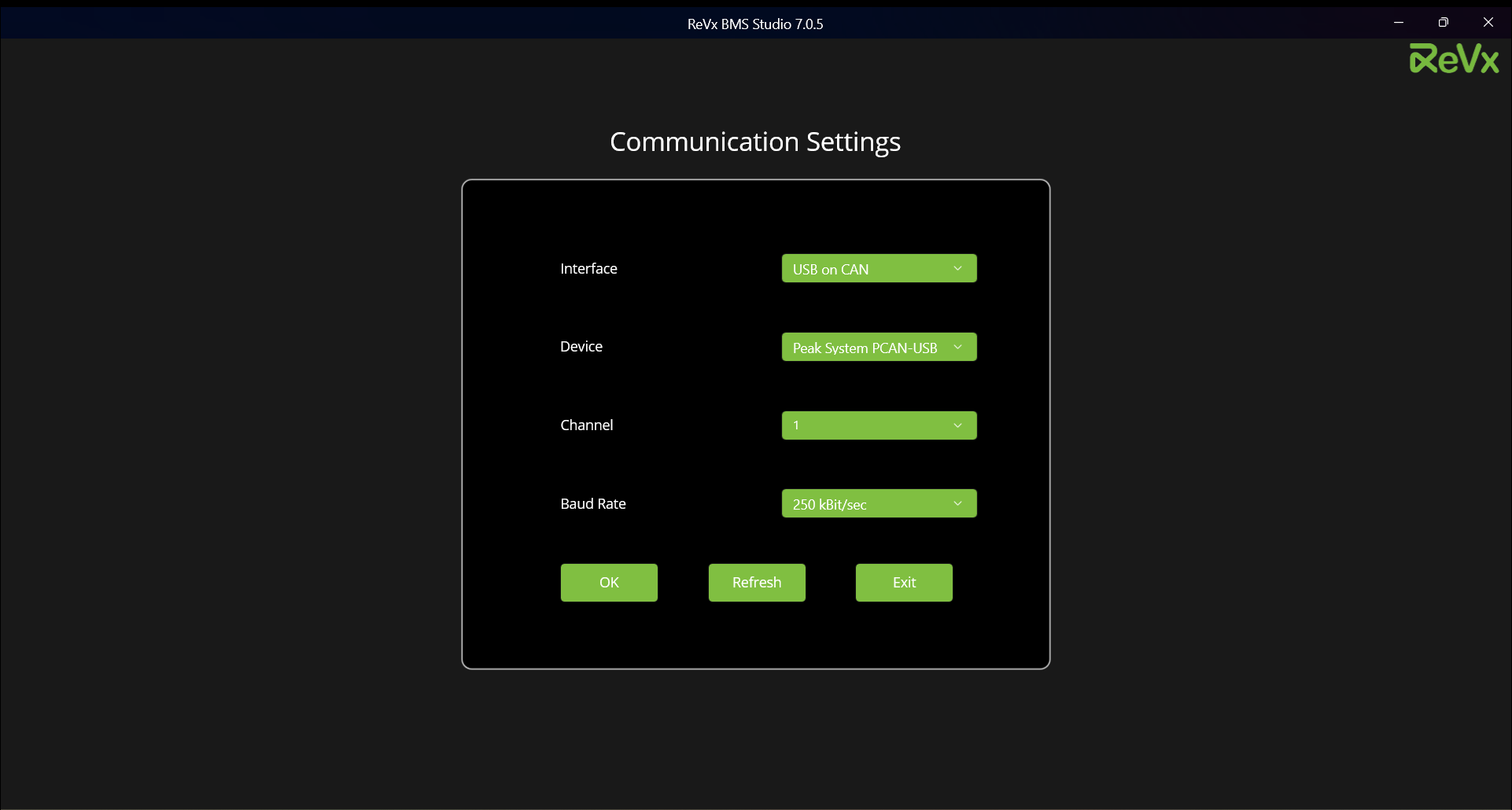Screen dimensions: 1512x810
Task: Restore down the application window
Action: click(x=1443, y=23)
